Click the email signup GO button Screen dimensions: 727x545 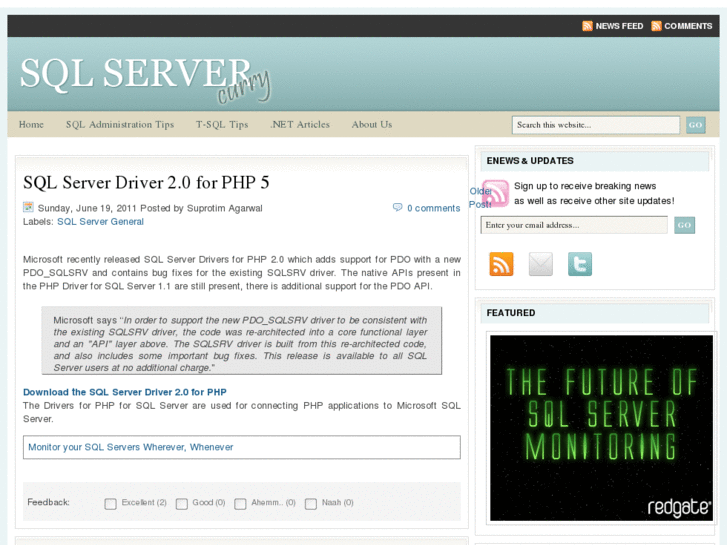684,225
